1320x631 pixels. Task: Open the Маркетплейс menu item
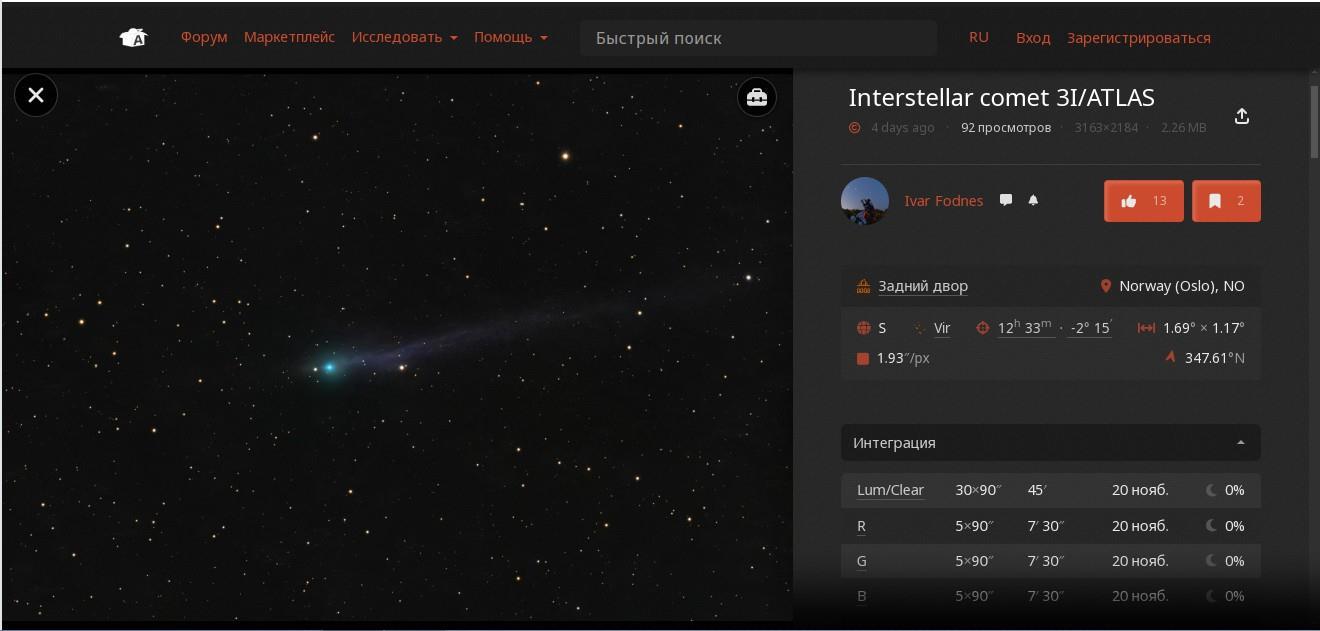pos(289,37)
